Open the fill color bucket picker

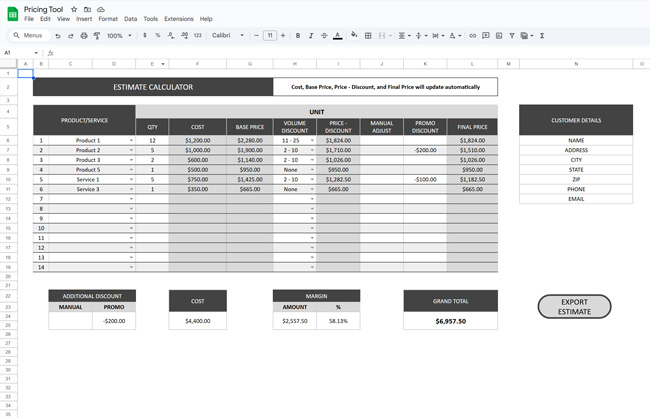tap(354, 35)
